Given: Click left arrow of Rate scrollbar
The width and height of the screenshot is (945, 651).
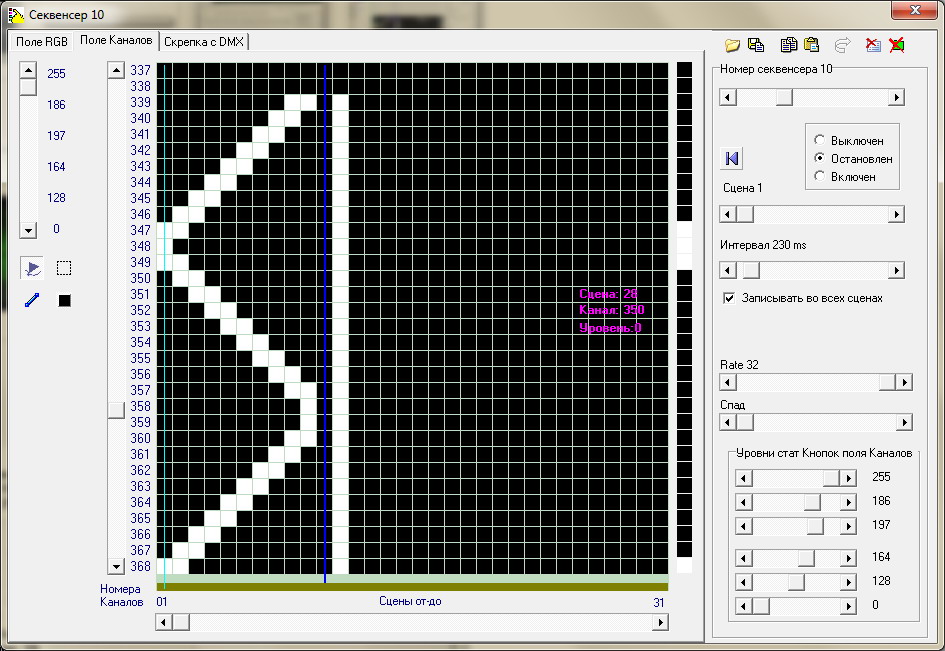Looking at the screenshot, I should [728, 382].
